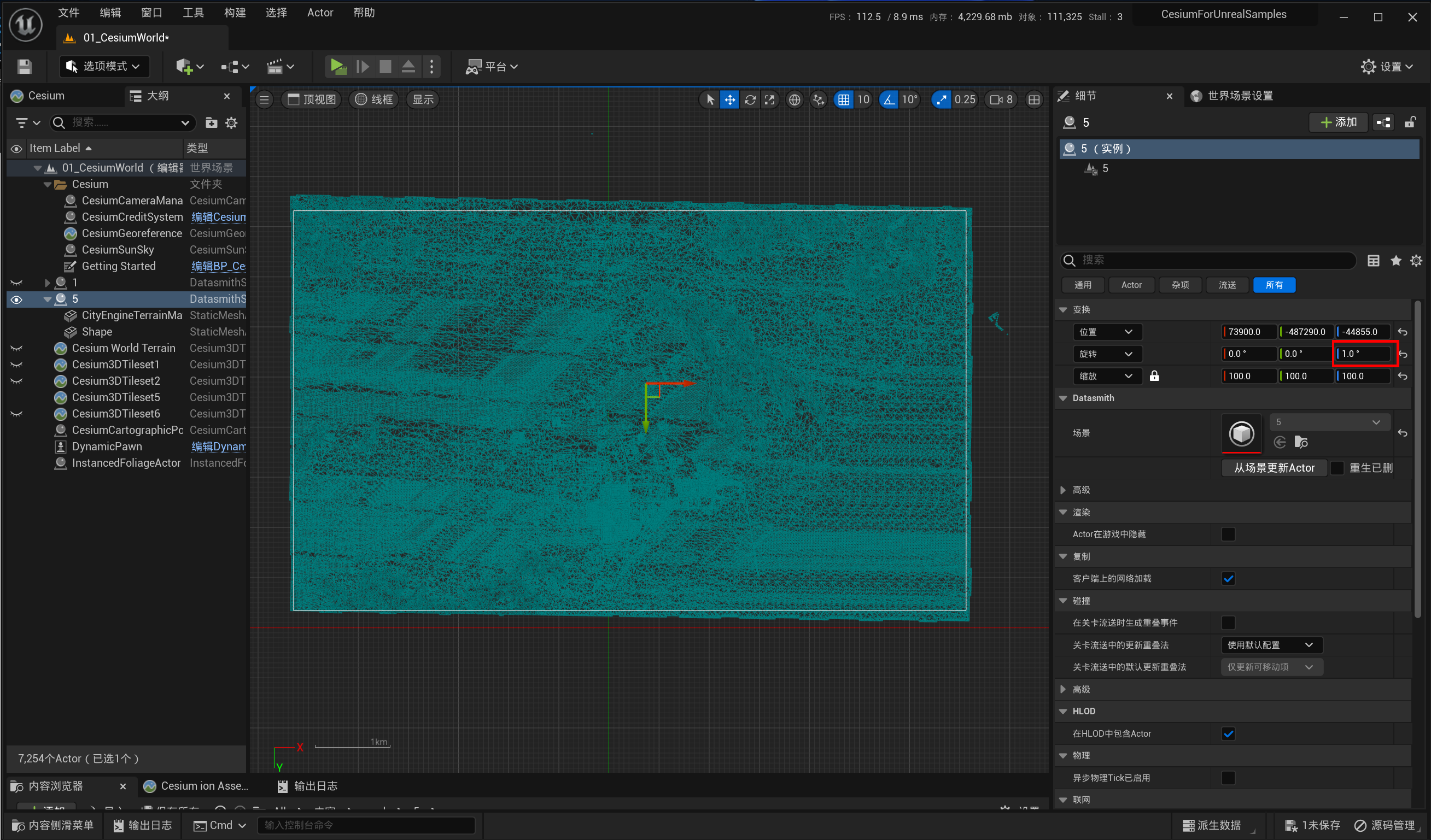
Task: Select the rotate tool in viewport
Action: click(750, 100)
